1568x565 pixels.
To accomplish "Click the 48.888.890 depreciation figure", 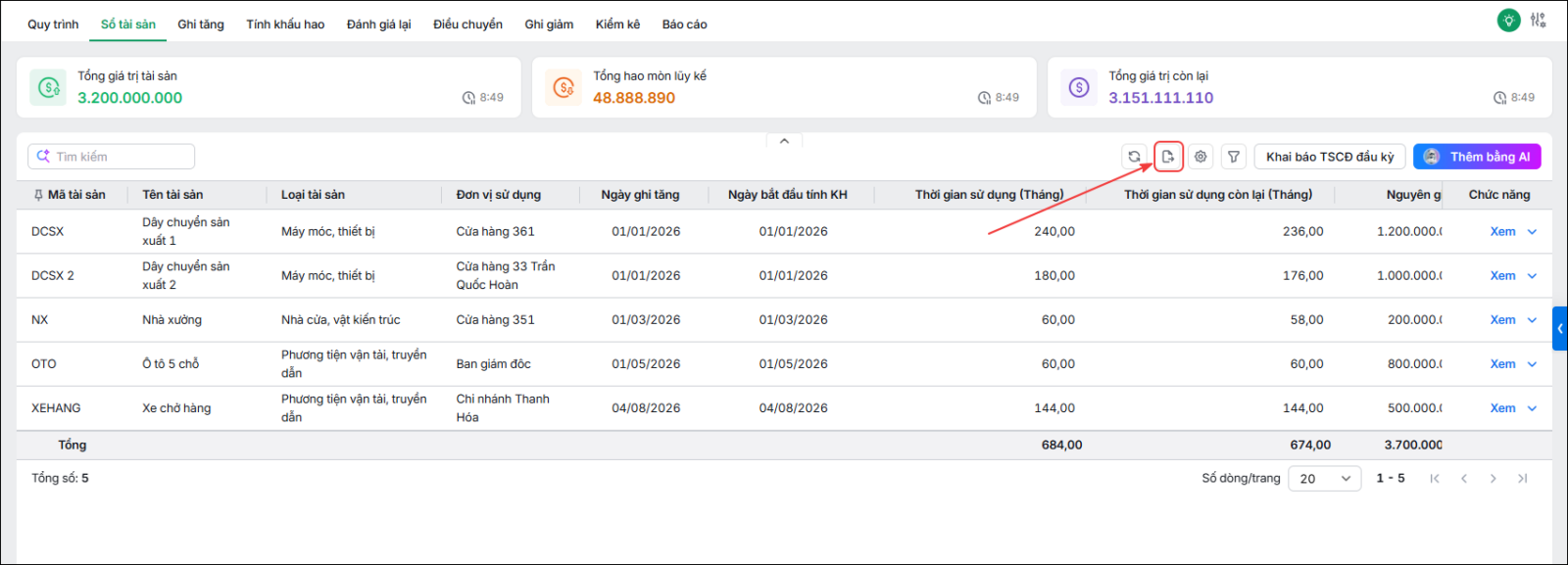I will tap(634, 98).
